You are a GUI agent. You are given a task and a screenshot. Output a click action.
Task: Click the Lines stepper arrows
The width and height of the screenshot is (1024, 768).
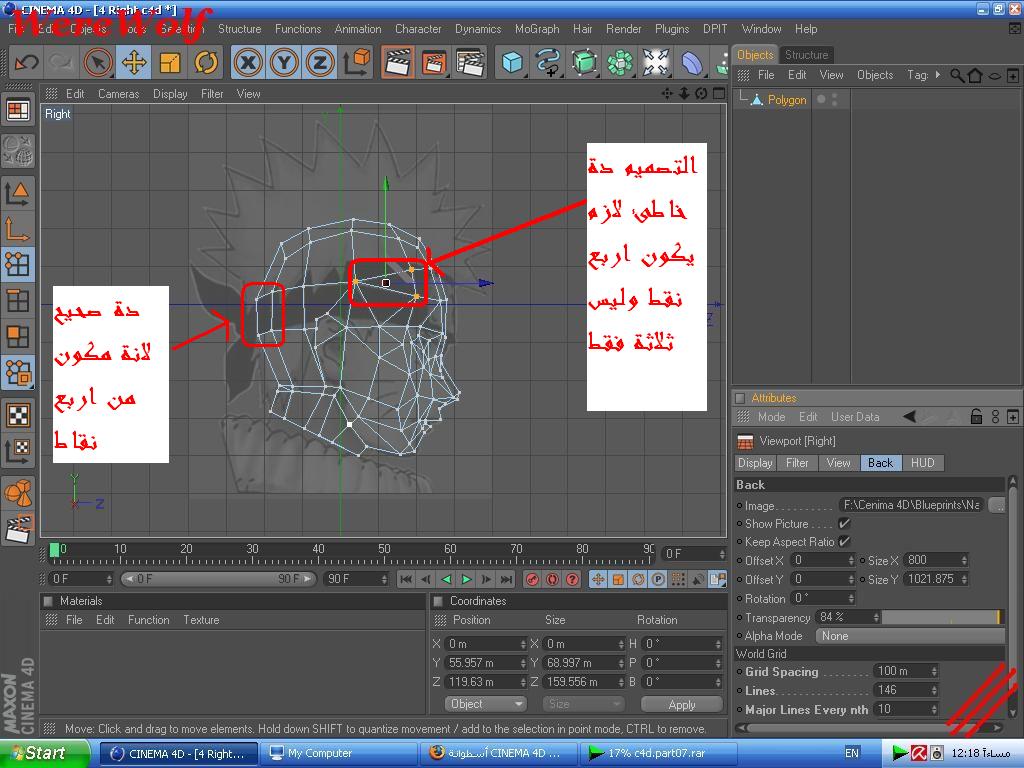point(934,690)
